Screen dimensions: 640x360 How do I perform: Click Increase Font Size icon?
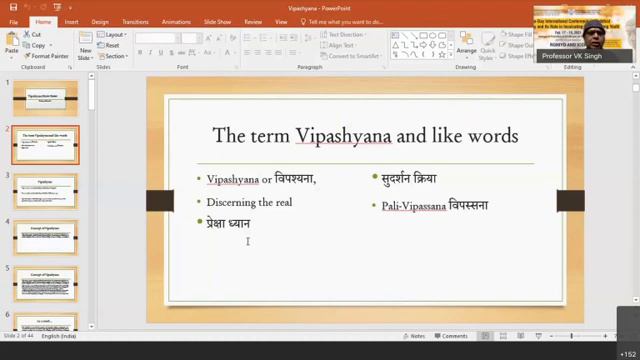(209, 38)
